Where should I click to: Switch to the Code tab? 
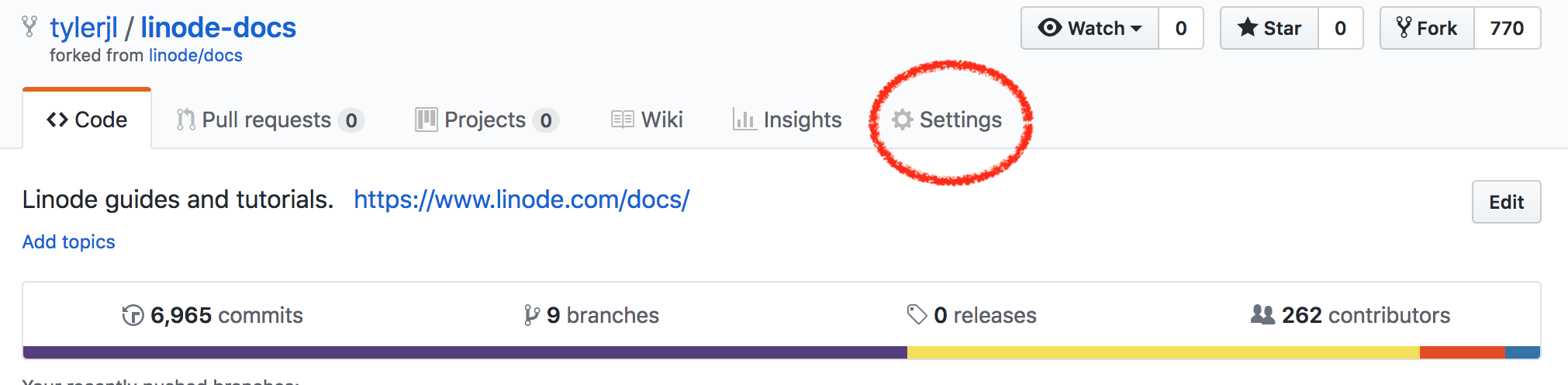[x=87, y=120]
